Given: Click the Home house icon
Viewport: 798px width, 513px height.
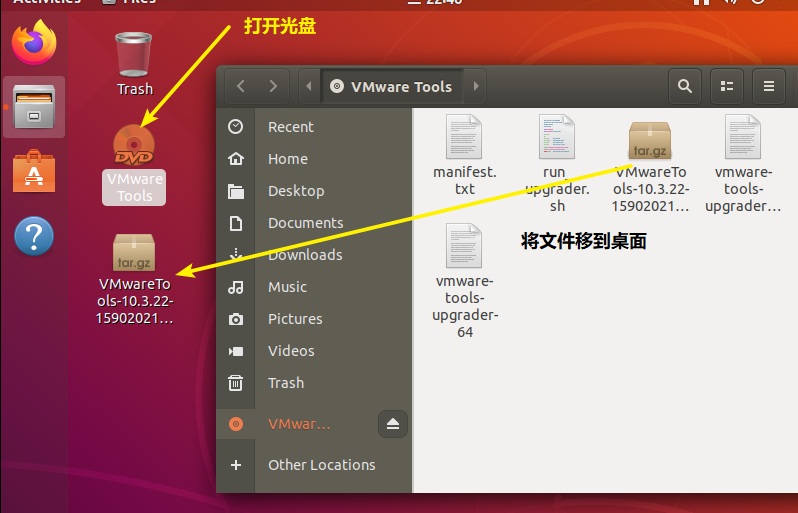Looking at the screenshot, I should (x=236, y=159).
